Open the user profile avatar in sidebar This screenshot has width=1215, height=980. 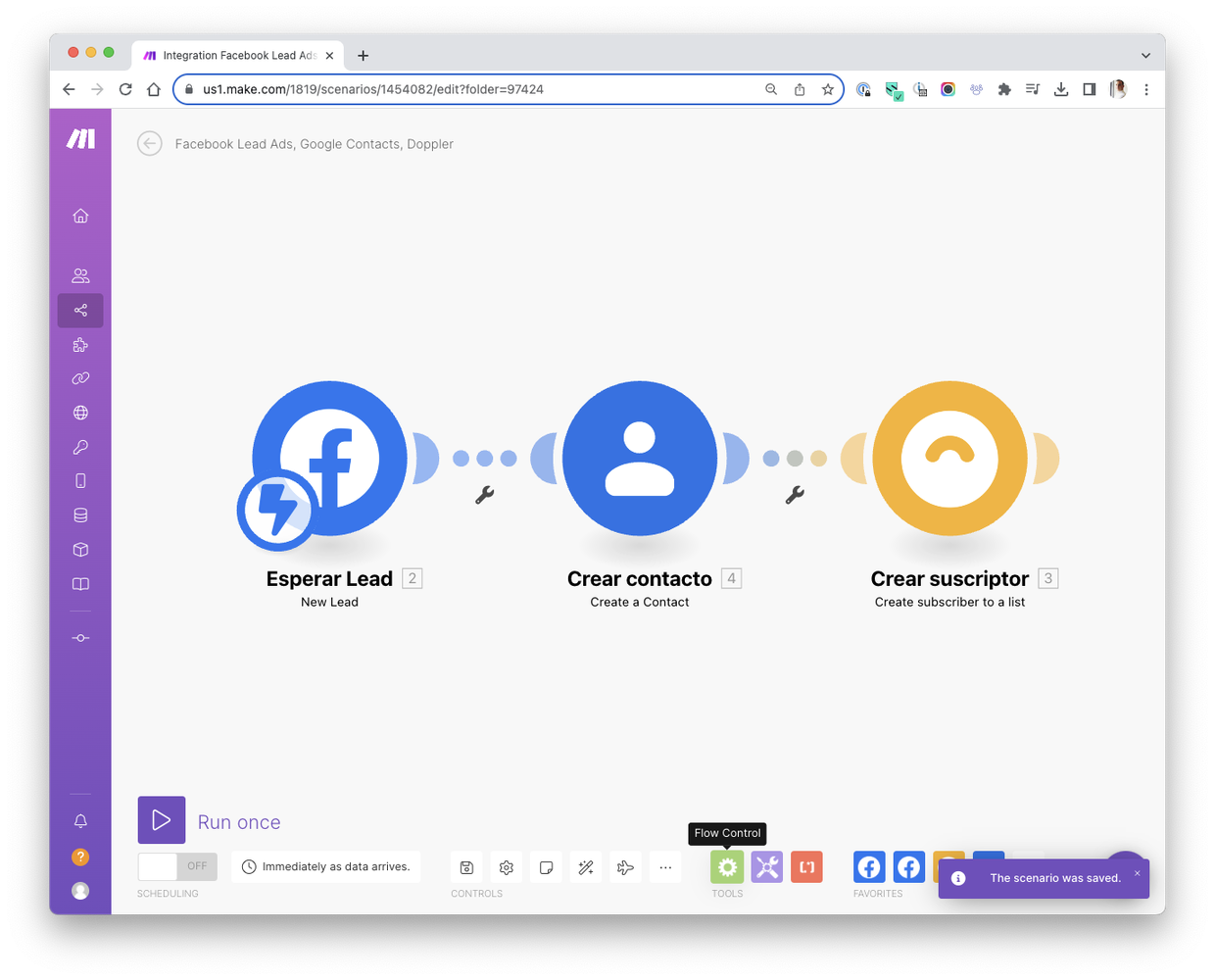click(x=80, y=891)
